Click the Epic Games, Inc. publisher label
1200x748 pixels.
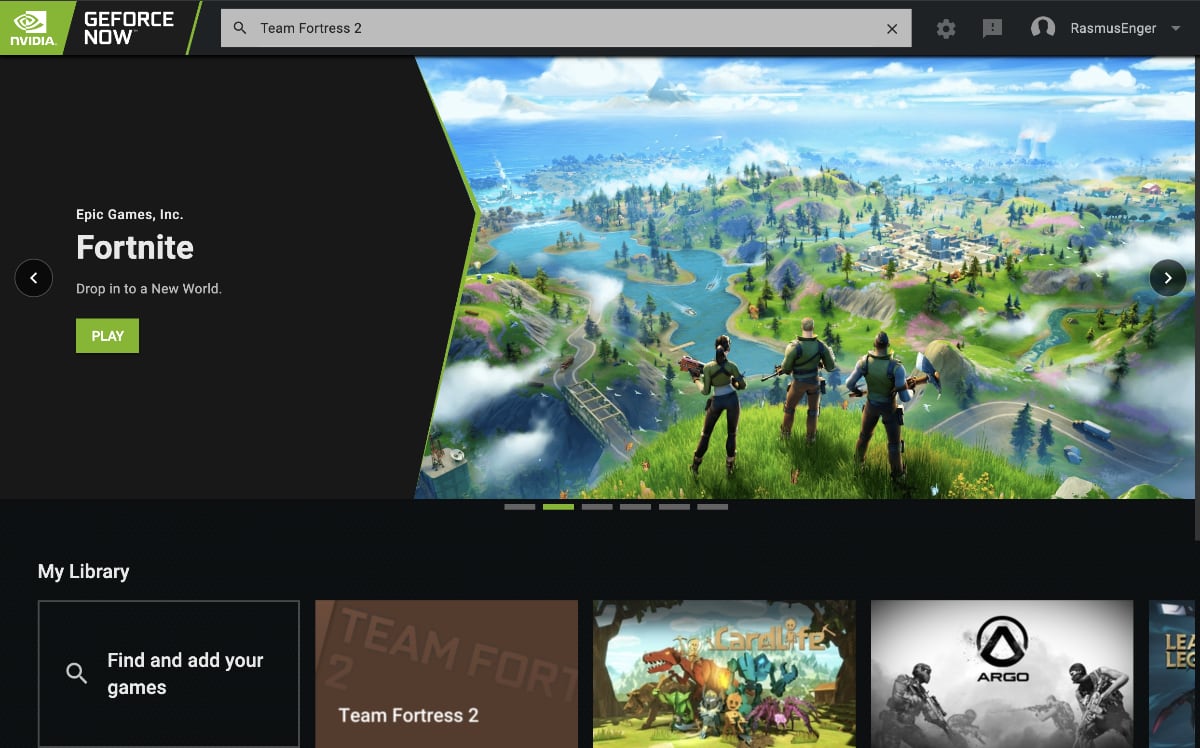pos(130,214)
